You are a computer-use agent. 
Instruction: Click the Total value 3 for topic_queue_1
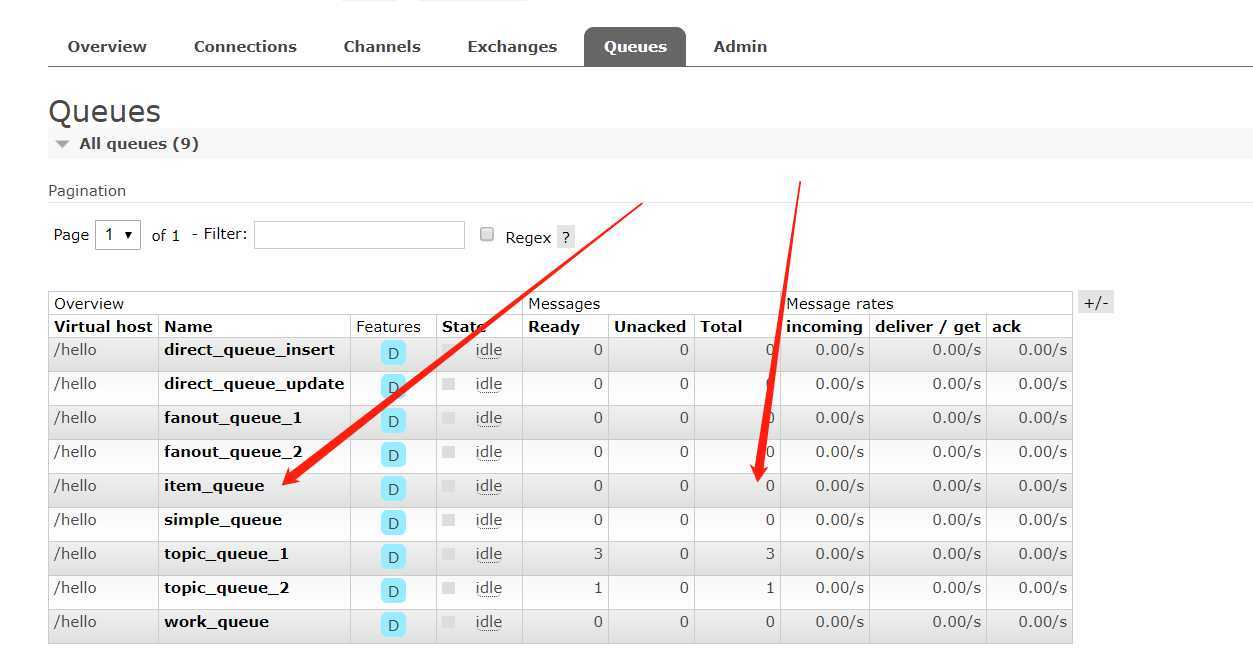[770, 554]
